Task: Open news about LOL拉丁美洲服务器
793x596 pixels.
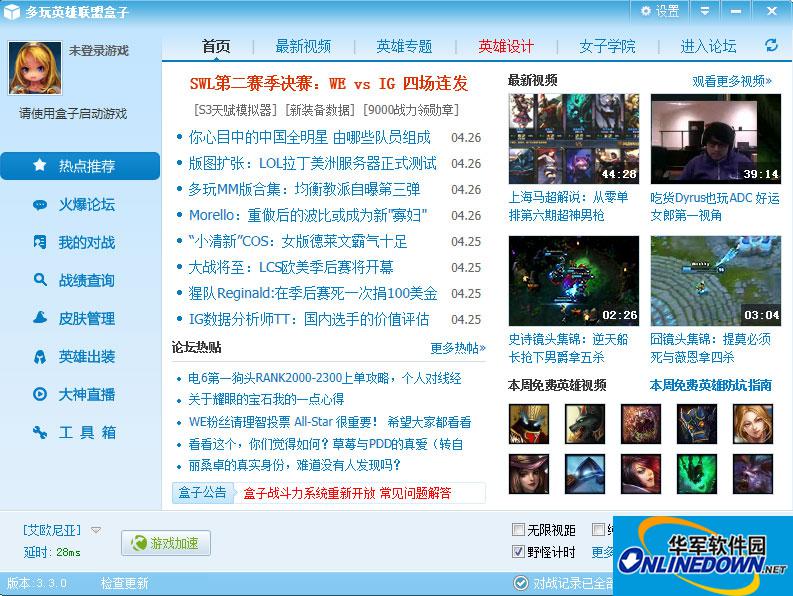Action: 313,163
